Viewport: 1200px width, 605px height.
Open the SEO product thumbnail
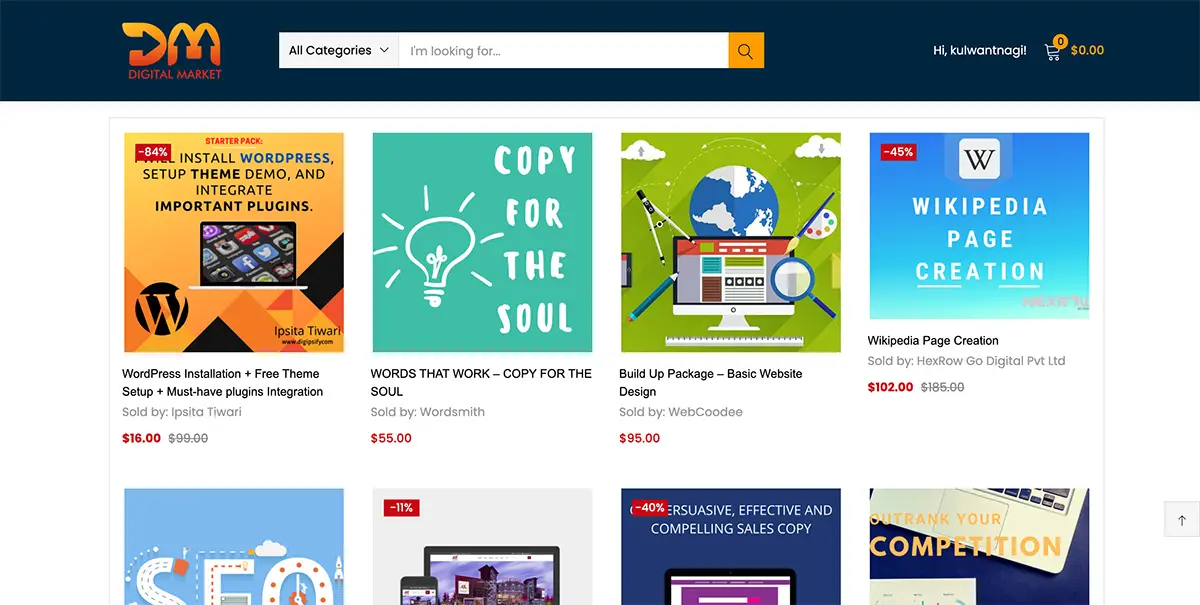point(234,546)
